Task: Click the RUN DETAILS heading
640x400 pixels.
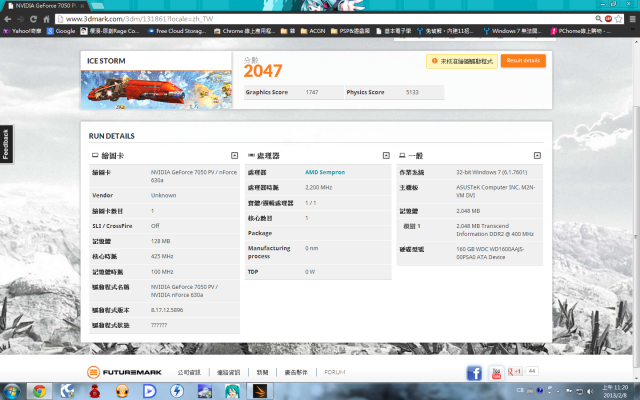Action: coord(111,136)
